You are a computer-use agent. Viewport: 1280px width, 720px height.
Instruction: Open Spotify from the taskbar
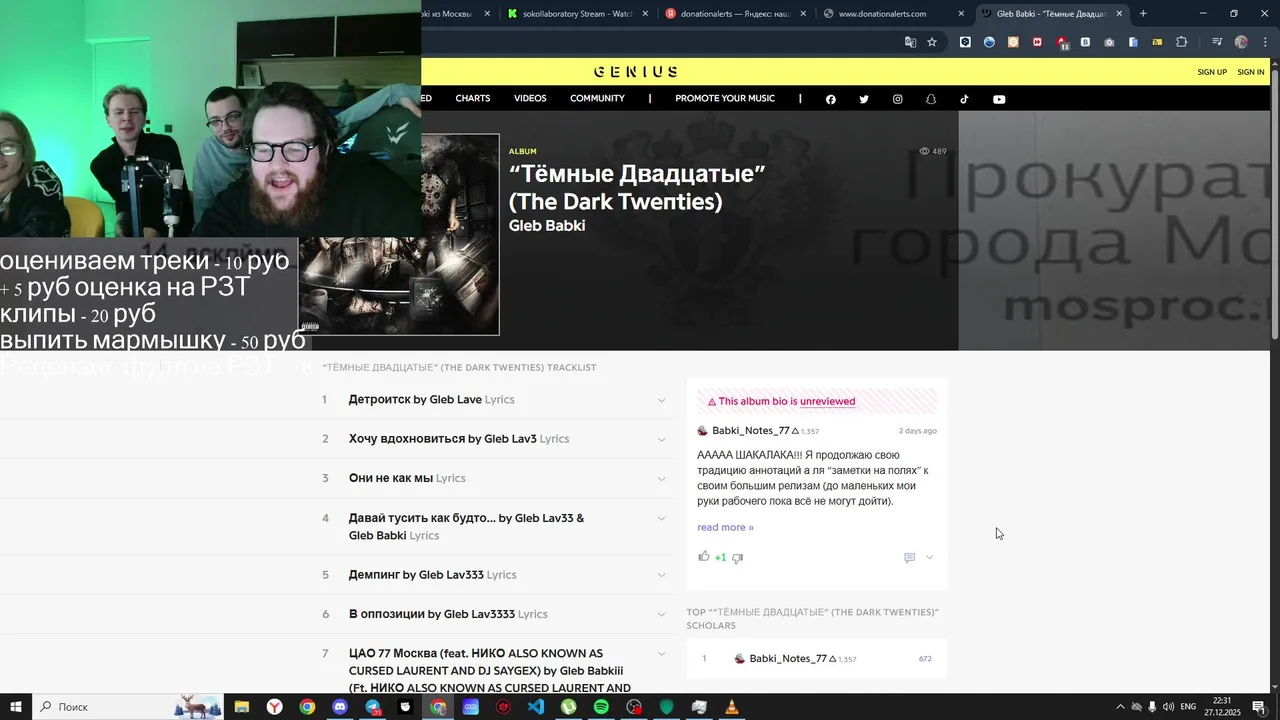click(601, 707)
